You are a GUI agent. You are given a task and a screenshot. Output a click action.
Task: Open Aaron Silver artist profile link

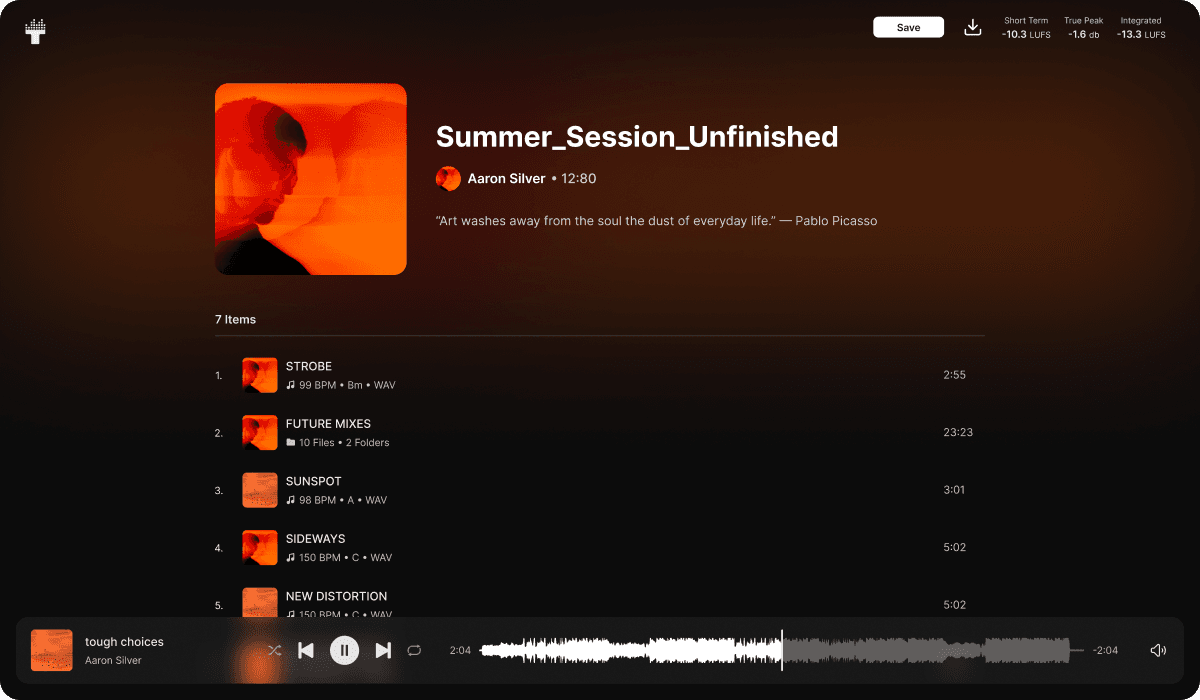click(x=506, y=179)
